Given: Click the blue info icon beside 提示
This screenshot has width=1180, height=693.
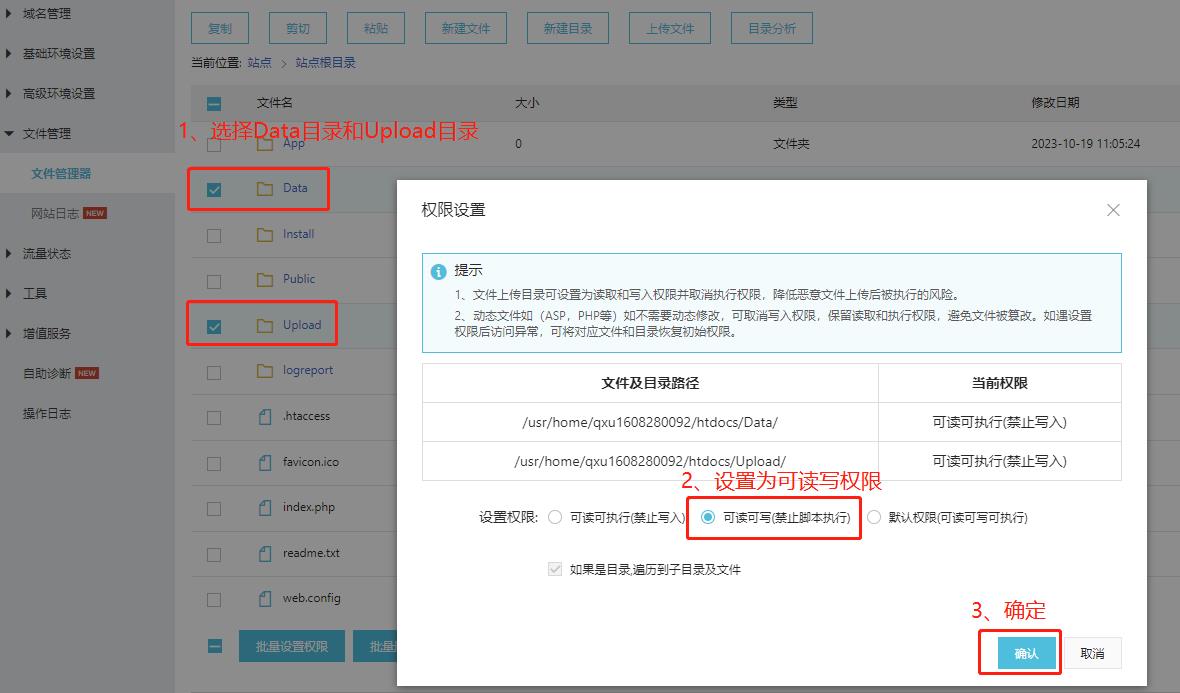Looking at the screenshot, I should tap(438, 272).
